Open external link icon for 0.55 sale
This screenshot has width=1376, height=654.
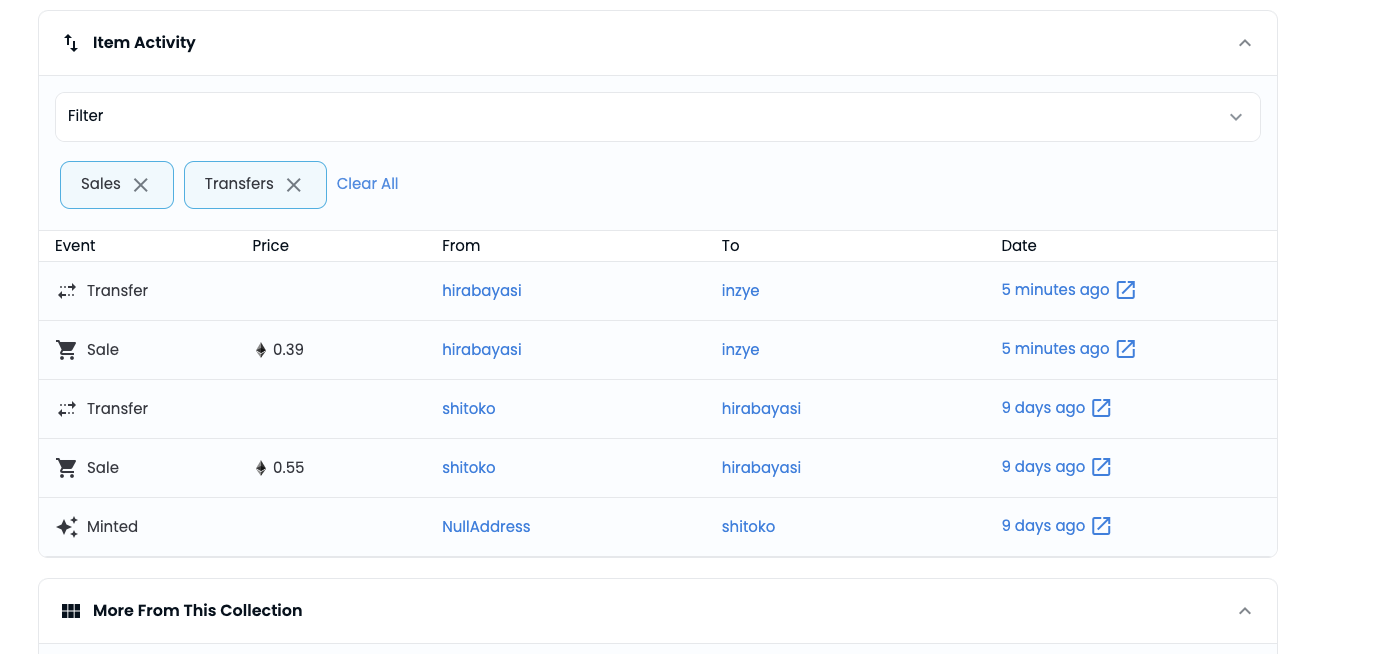(1101, 467)
